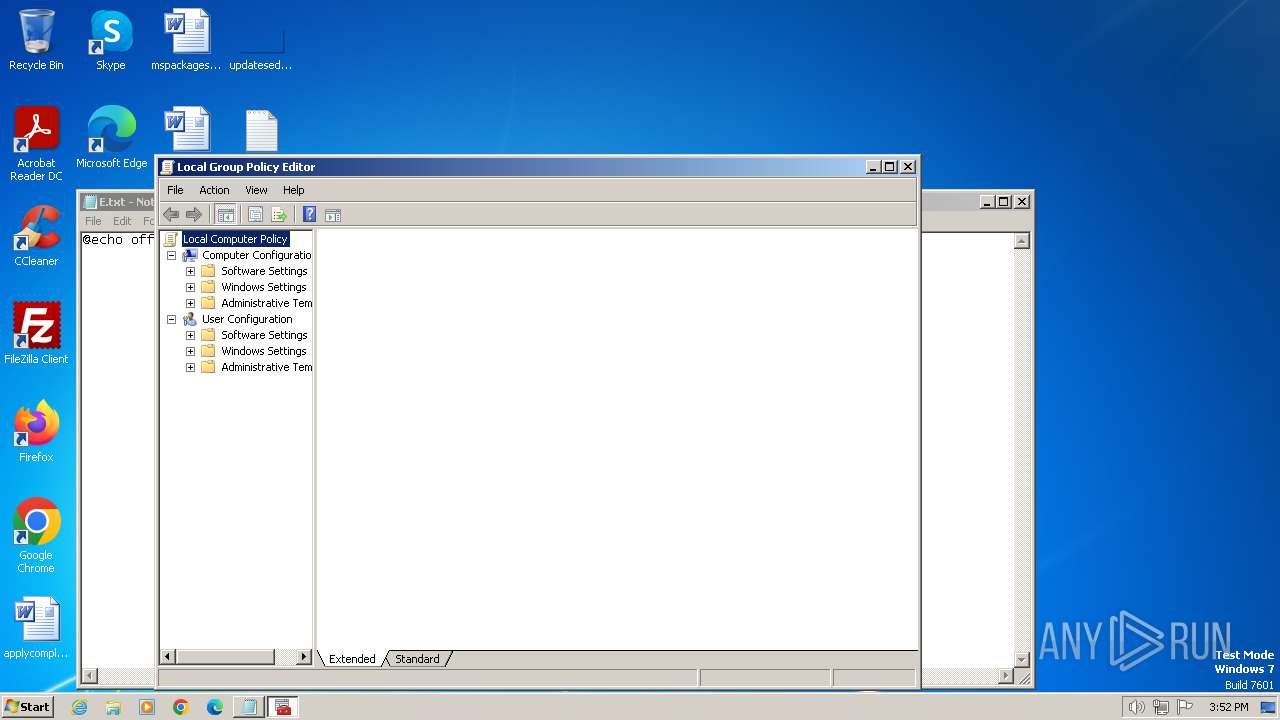The image size is (1280, 720).
Task: Toggle Show/Hide Console Tree toolbar icon
Action: pyautogui.click(x=226, y=214)
